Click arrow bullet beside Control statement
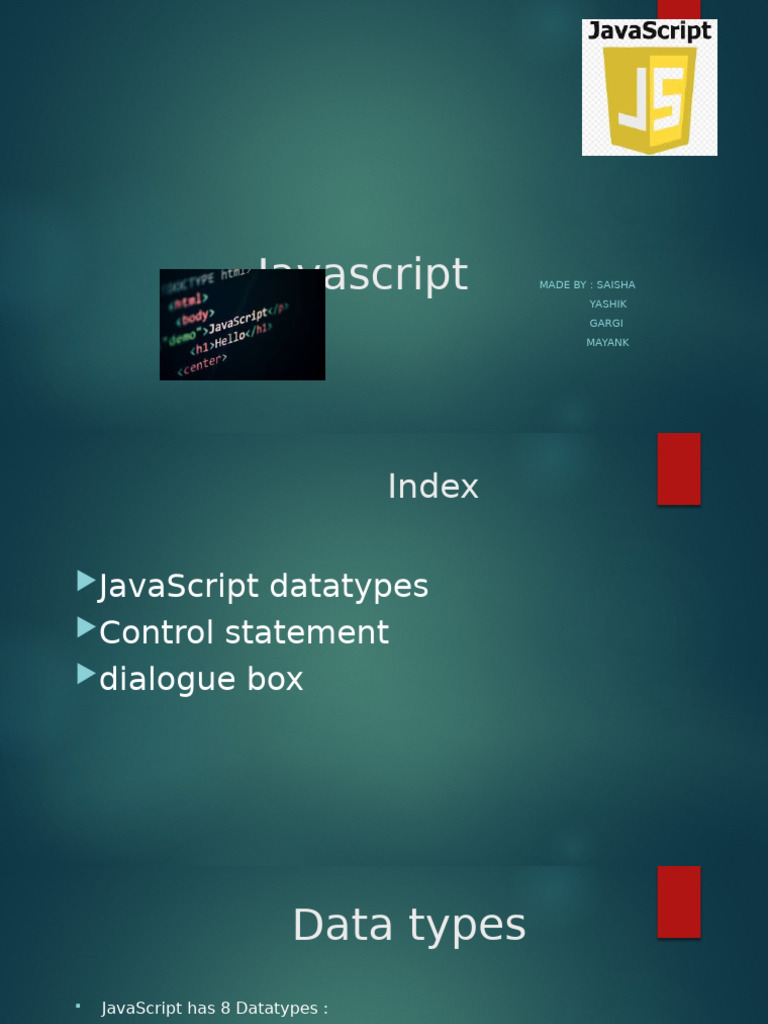The image size is (768, 1024). [x=86, y=628]
